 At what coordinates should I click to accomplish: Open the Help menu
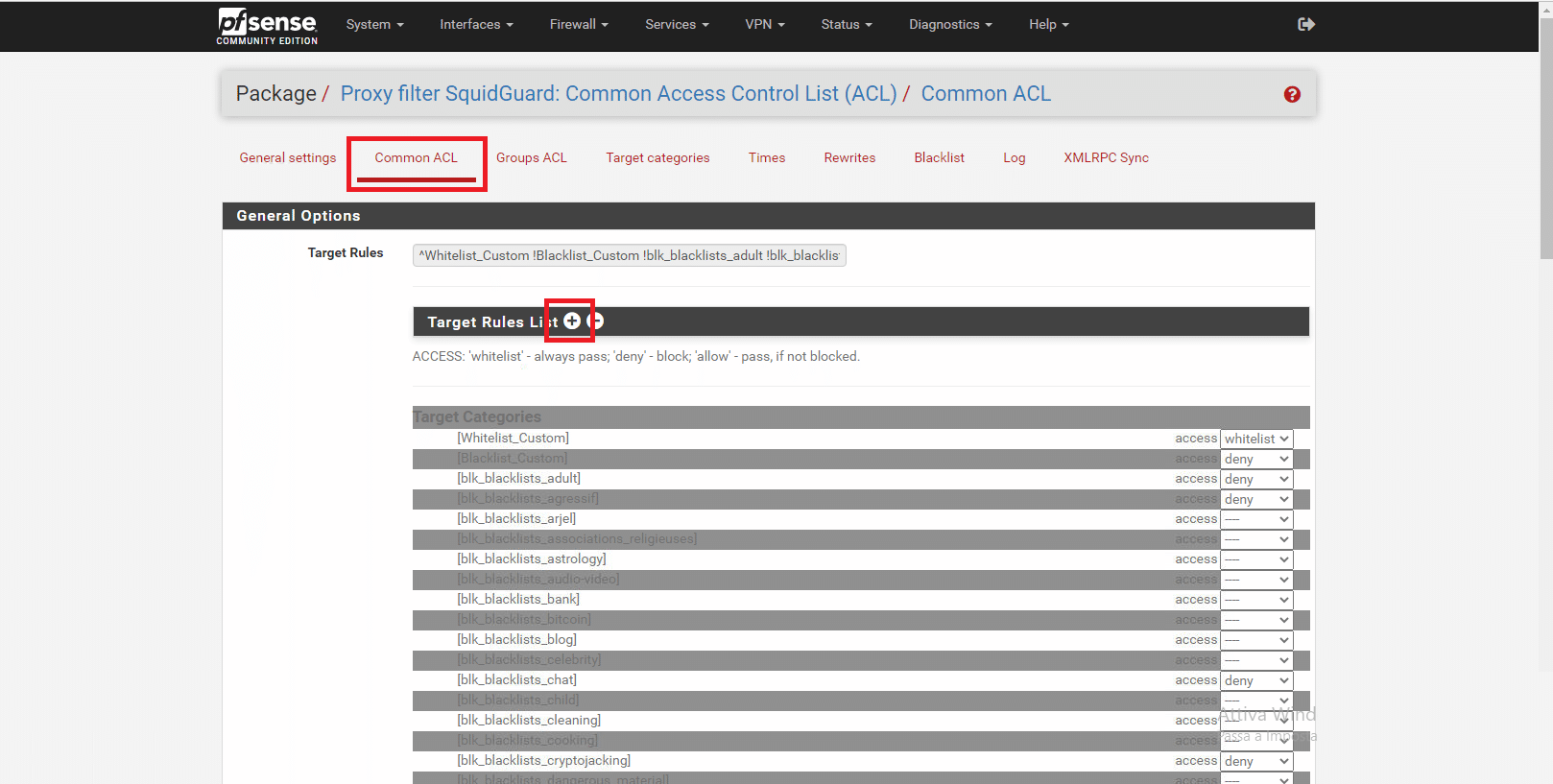click(1048, 24)
